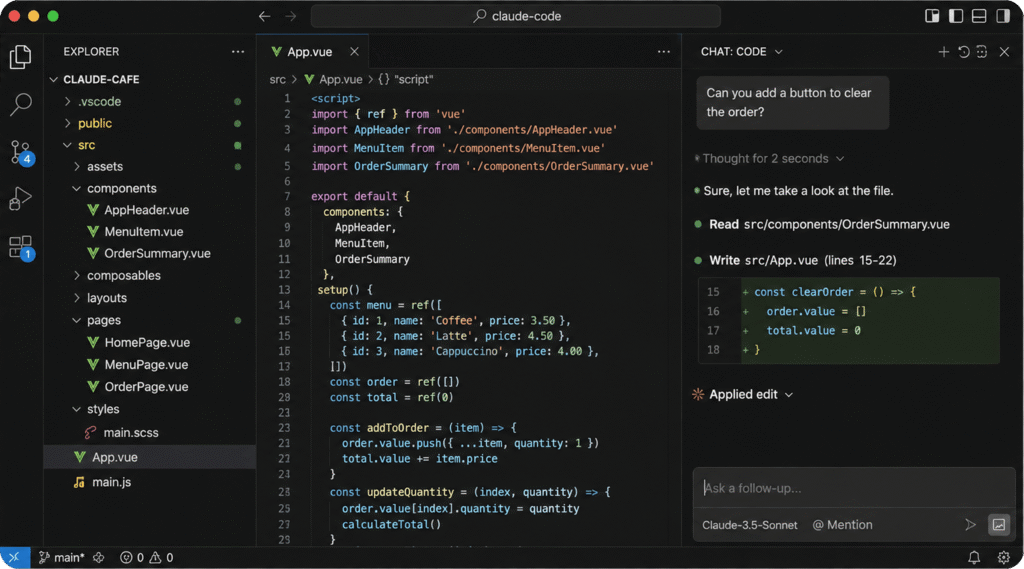Close the chat panel
The width and height of the screenshot is (1024, 569).
[x=1004, y=52]
